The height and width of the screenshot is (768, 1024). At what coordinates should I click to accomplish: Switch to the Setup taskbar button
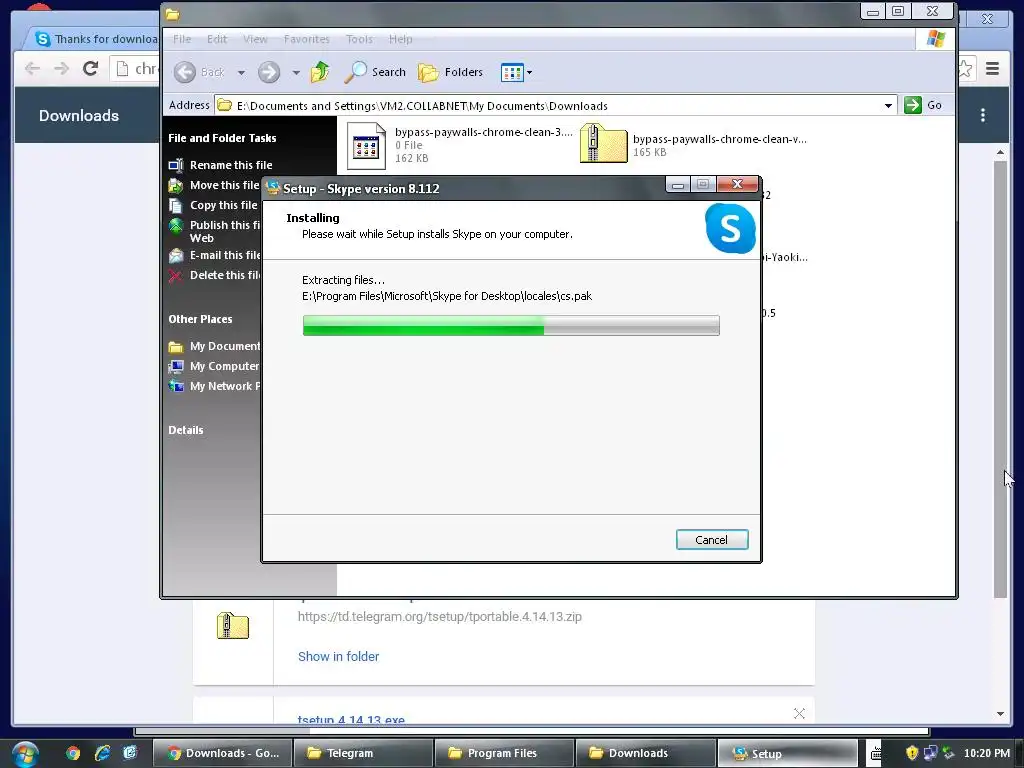tap(787, 753)
